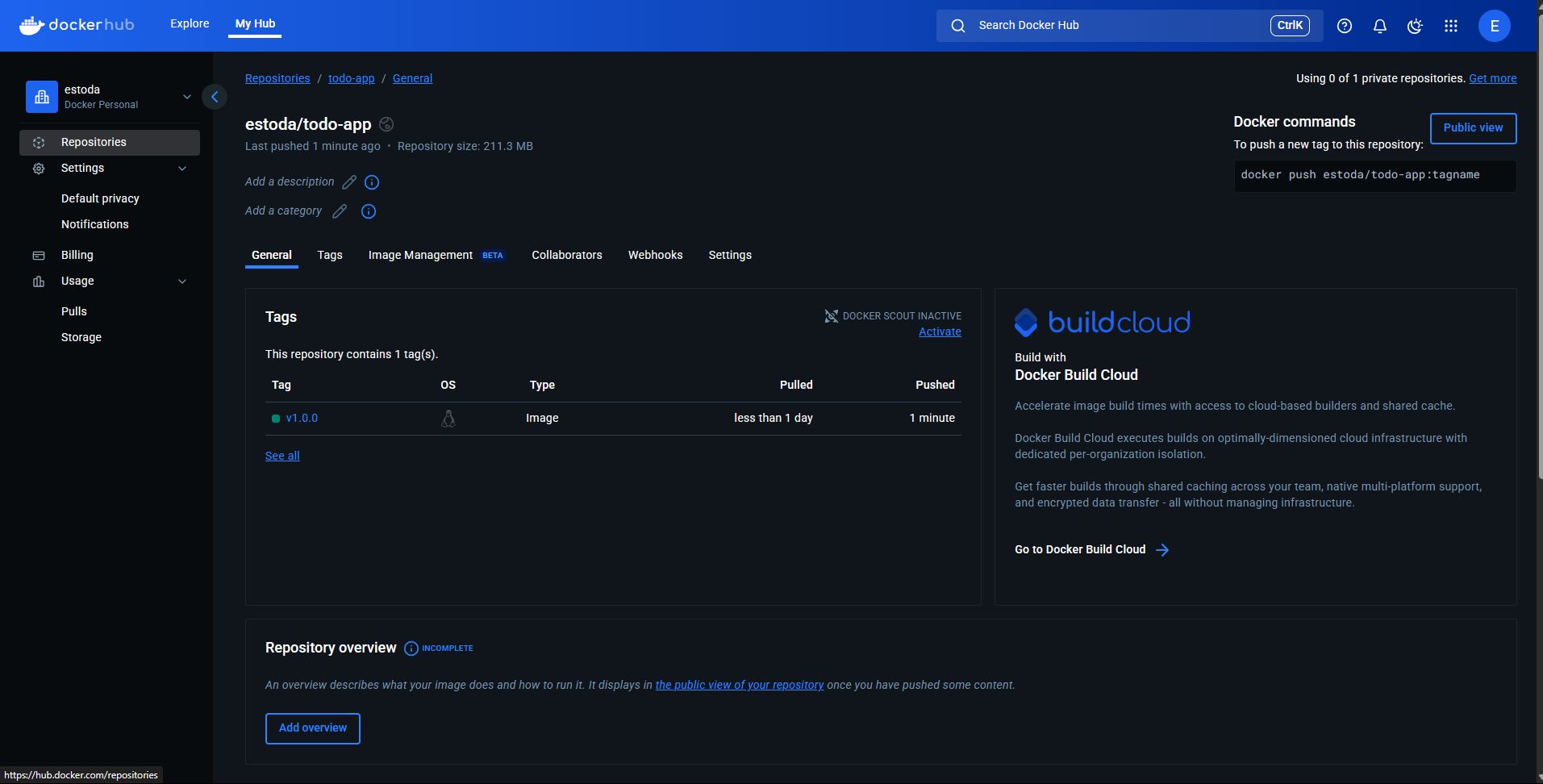Click the General breadcrumb link
1543x784 pixels.
click(412, 78)
